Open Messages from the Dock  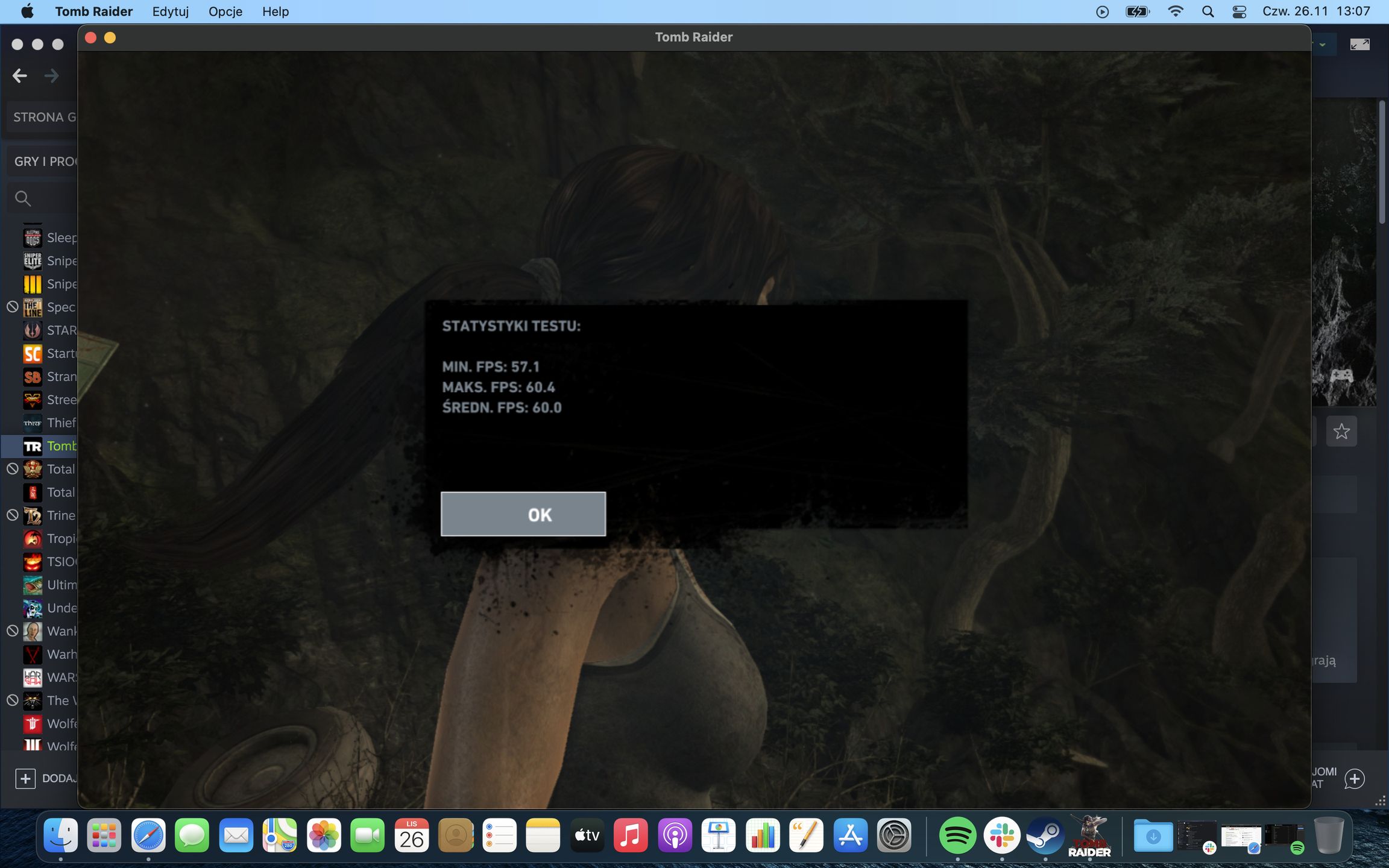pyautogui.click(x=192, y=835)
